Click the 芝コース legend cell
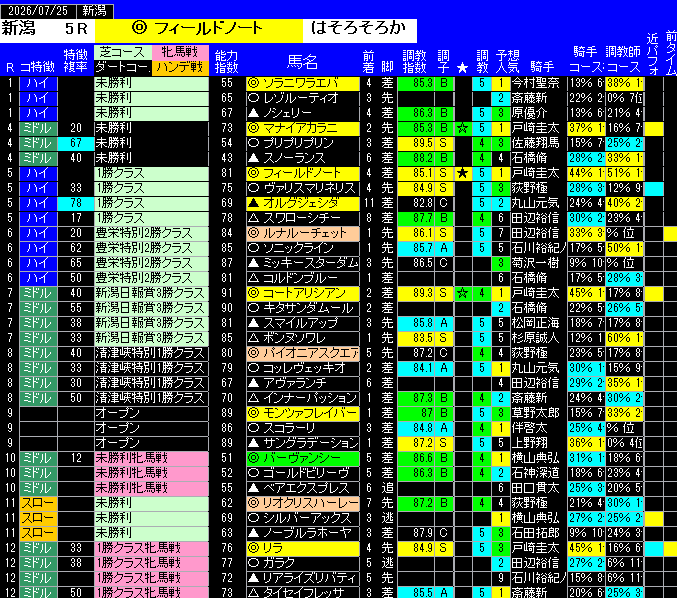The width and height of the screenshot is (677, 598). coord(123,52)
